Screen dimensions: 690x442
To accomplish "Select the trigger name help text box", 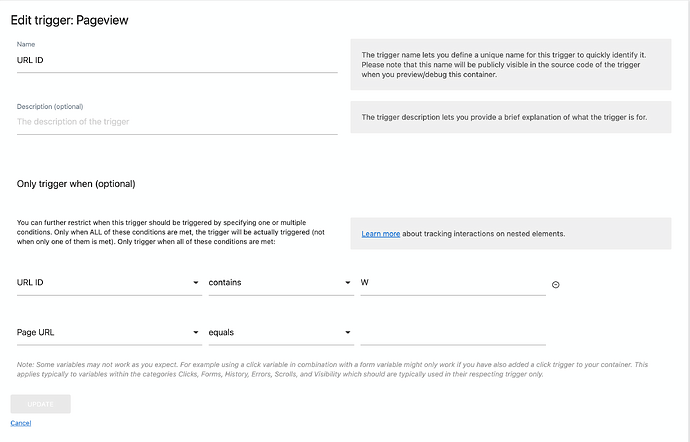I will tap(511, 65).
